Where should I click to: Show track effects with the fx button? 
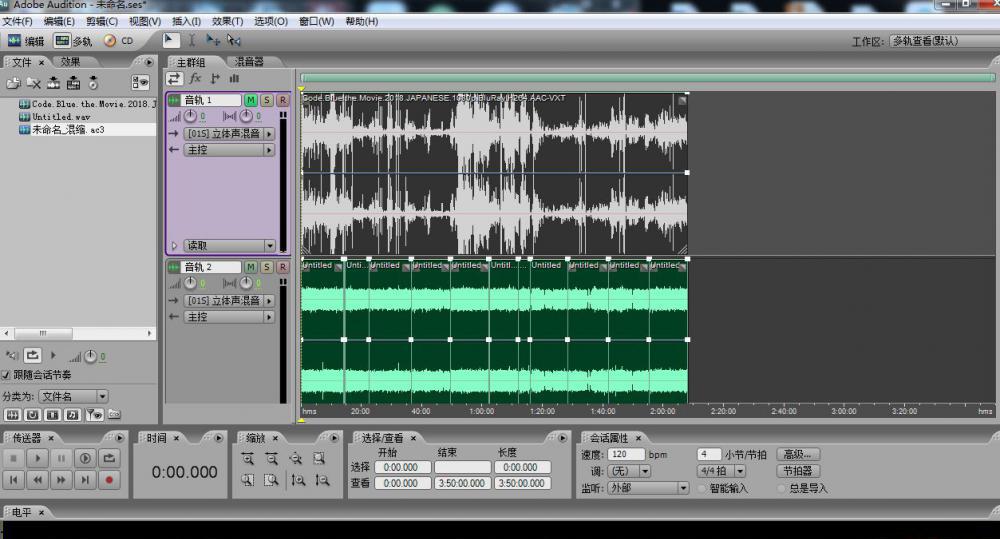(195, 78)
